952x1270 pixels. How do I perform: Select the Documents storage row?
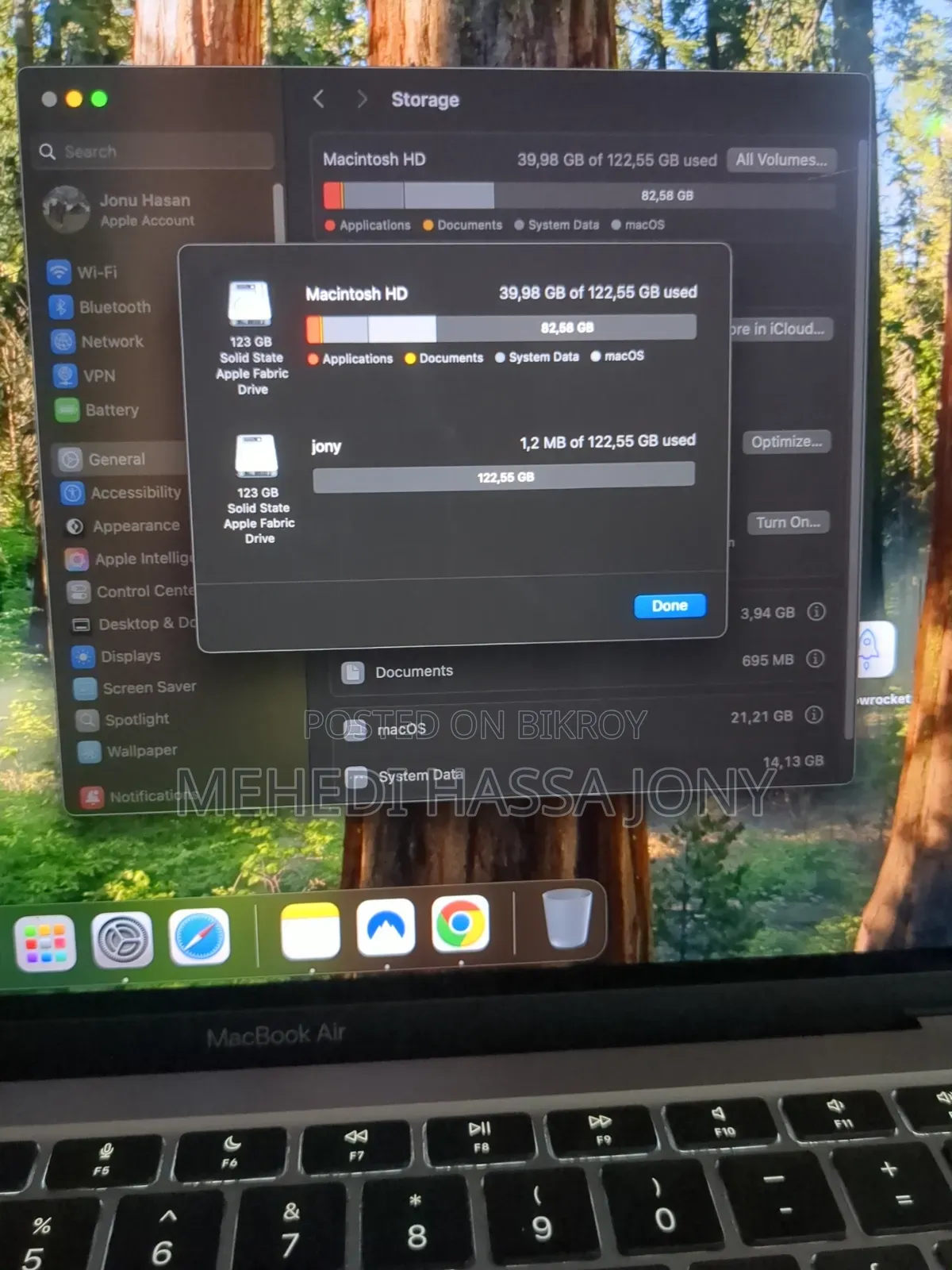point(583,668)
